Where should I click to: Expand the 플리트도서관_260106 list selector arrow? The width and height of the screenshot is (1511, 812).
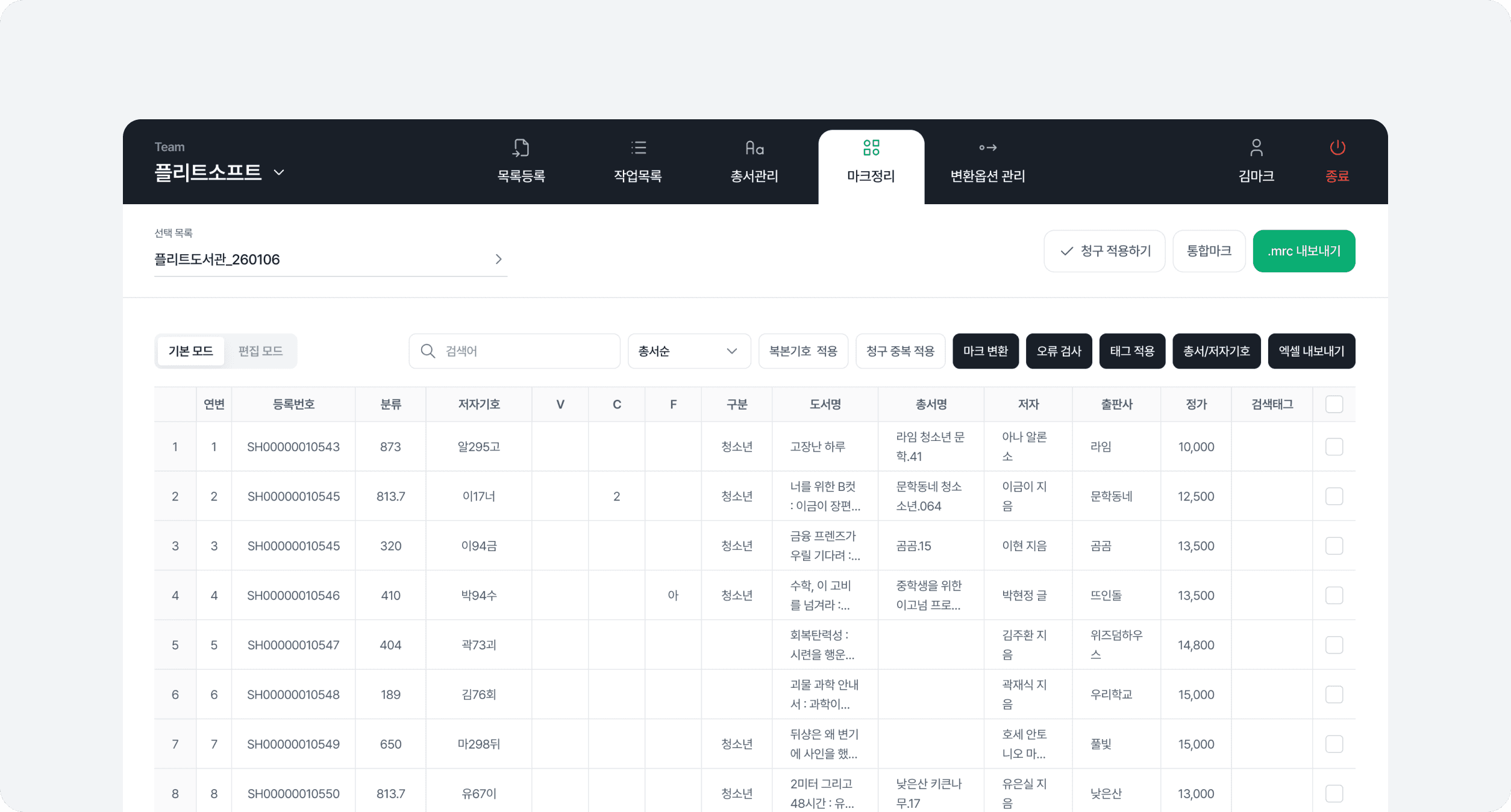(498, 259)
